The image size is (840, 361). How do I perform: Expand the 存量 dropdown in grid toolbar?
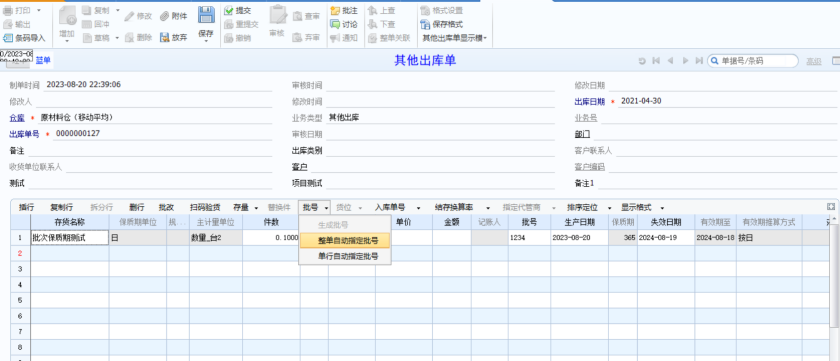(256, 208)
